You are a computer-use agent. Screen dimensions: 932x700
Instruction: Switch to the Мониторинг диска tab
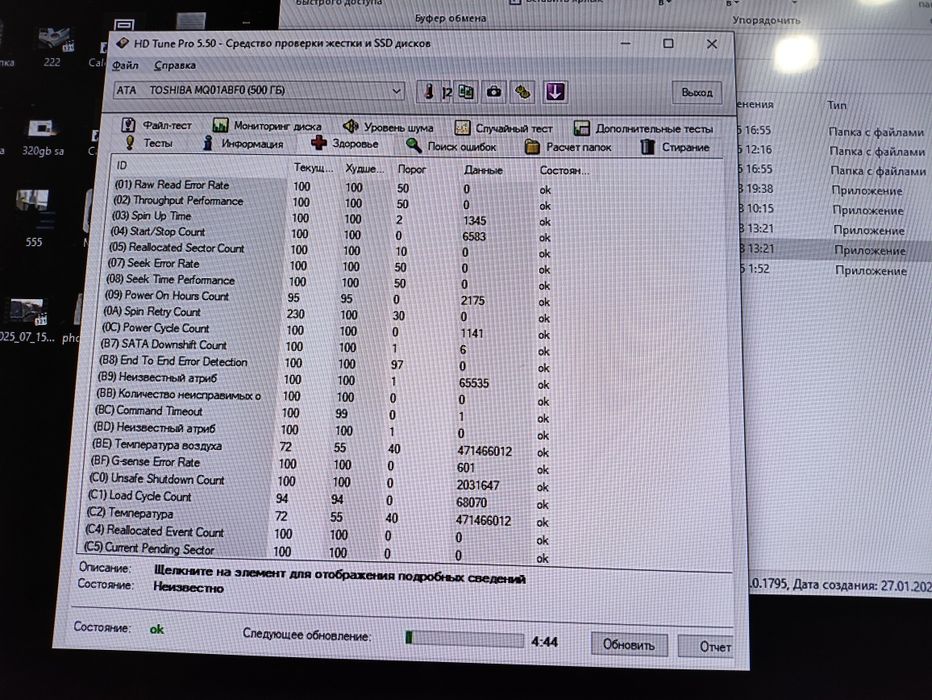[x=267, y=125]
